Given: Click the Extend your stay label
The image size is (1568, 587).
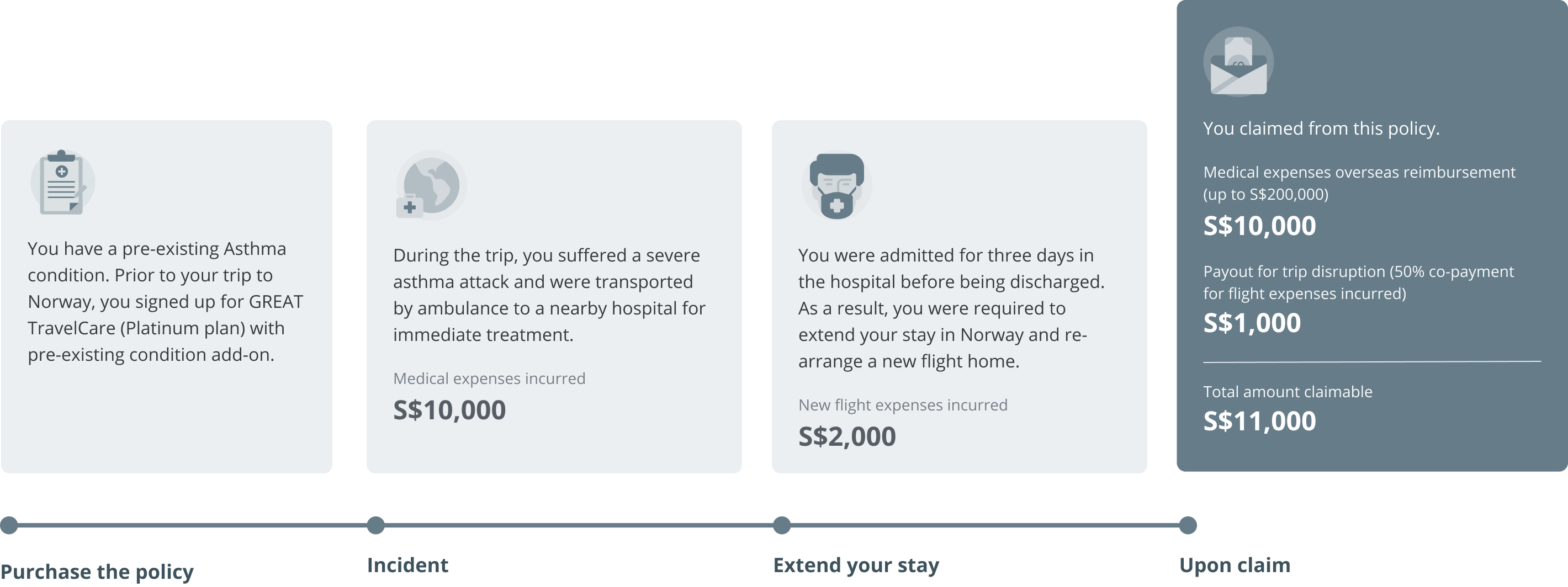Looking at the screenshot, I should click(x=856, y=565).
